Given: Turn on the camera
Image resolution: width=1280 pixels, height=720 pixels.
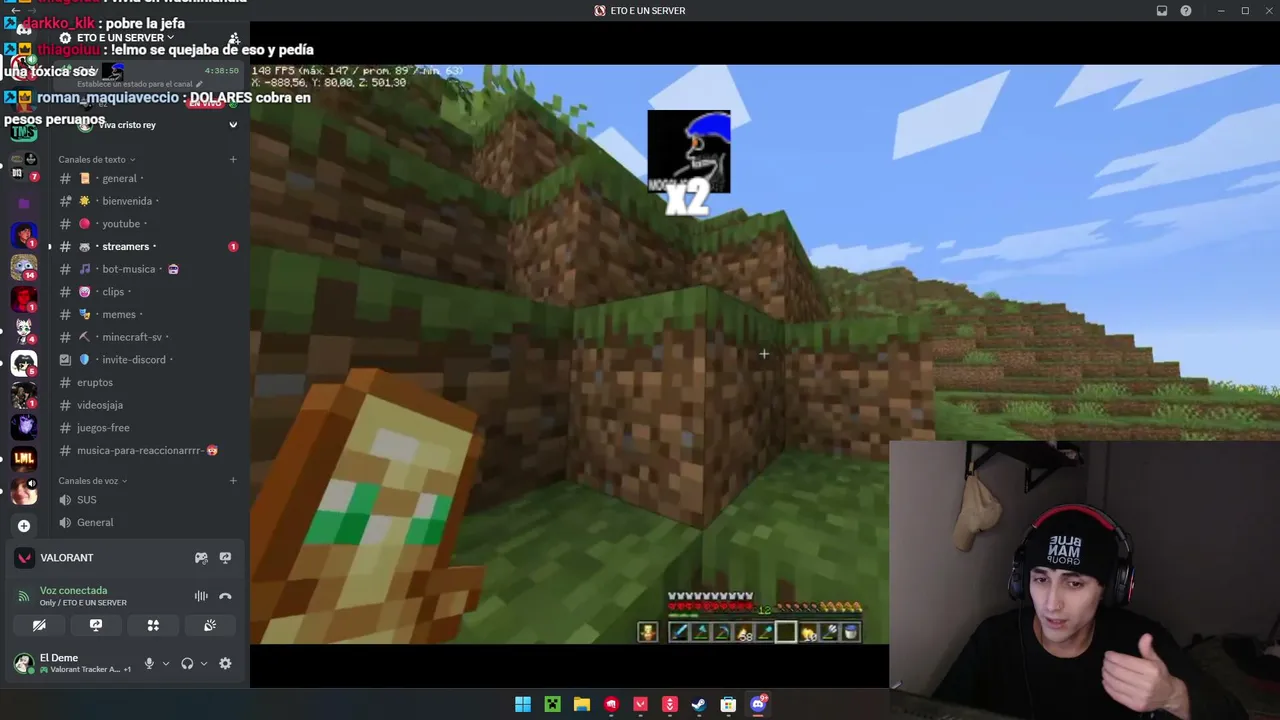Looking at the screenshot, I should click(x=39, y=625).
